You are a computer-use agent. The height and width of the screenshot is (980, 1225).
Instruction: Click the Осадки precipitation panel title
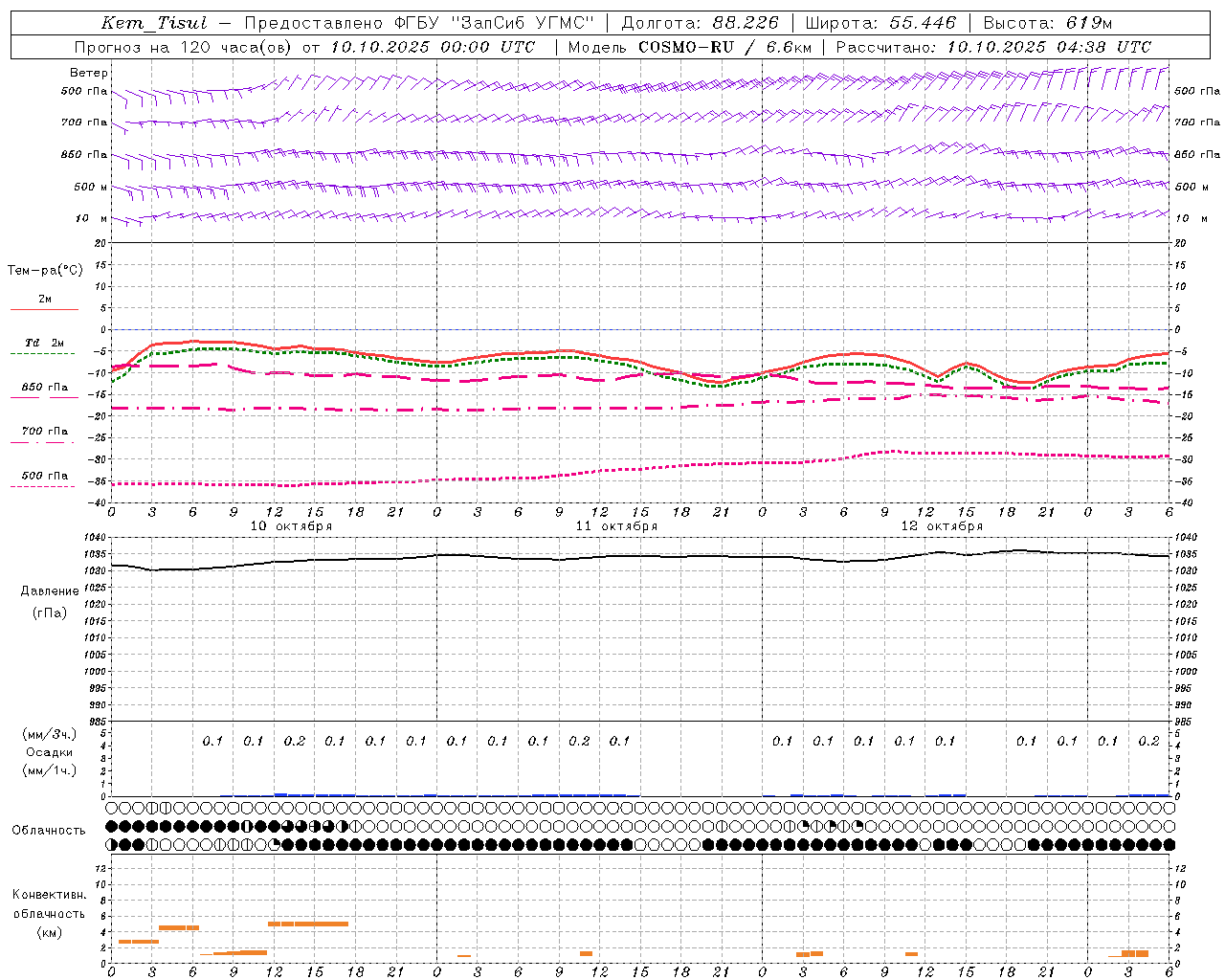tap(51, 752)
